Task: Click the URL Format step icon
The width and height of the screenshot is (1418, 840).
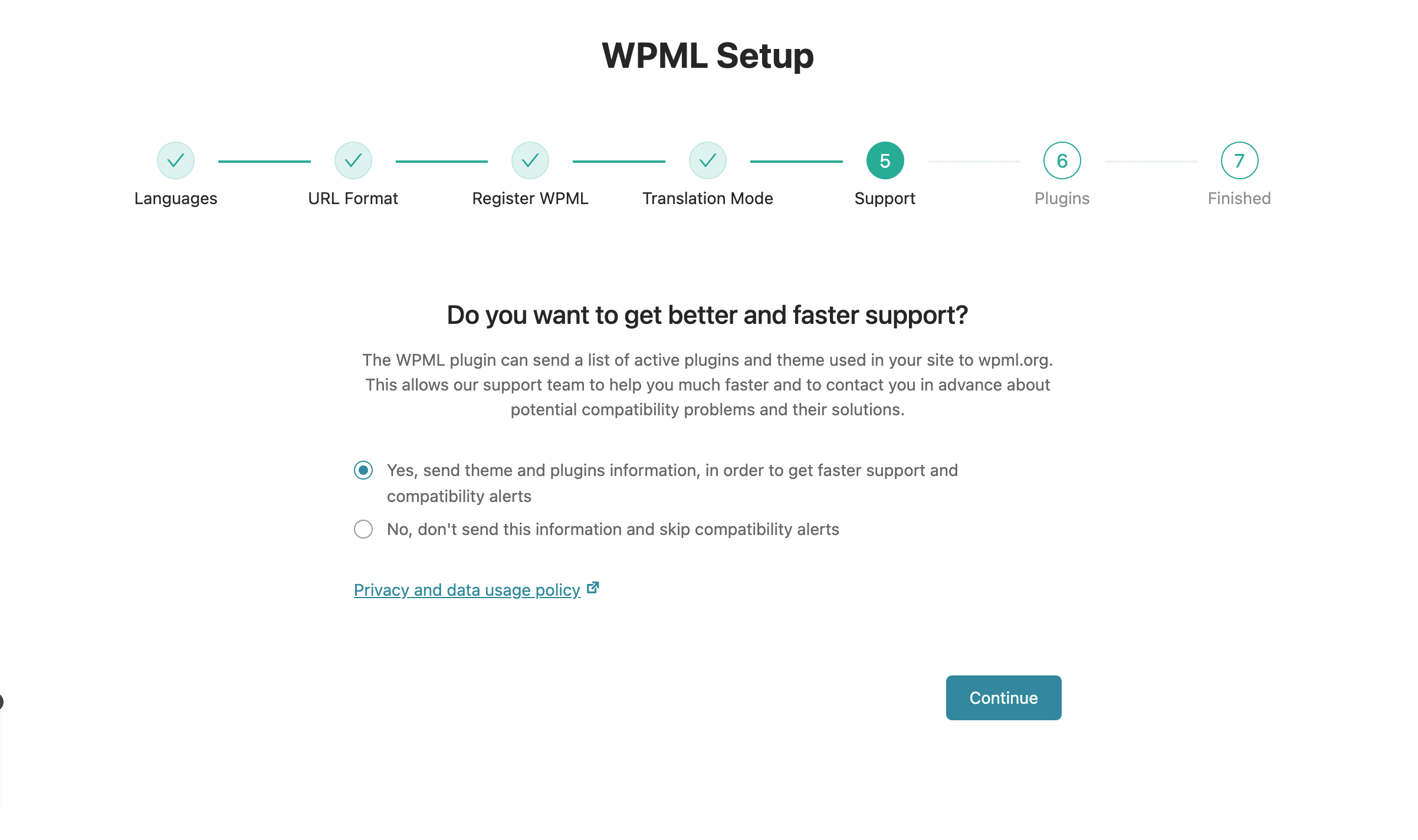Action: pyautogui.click(x=353, y=160)
